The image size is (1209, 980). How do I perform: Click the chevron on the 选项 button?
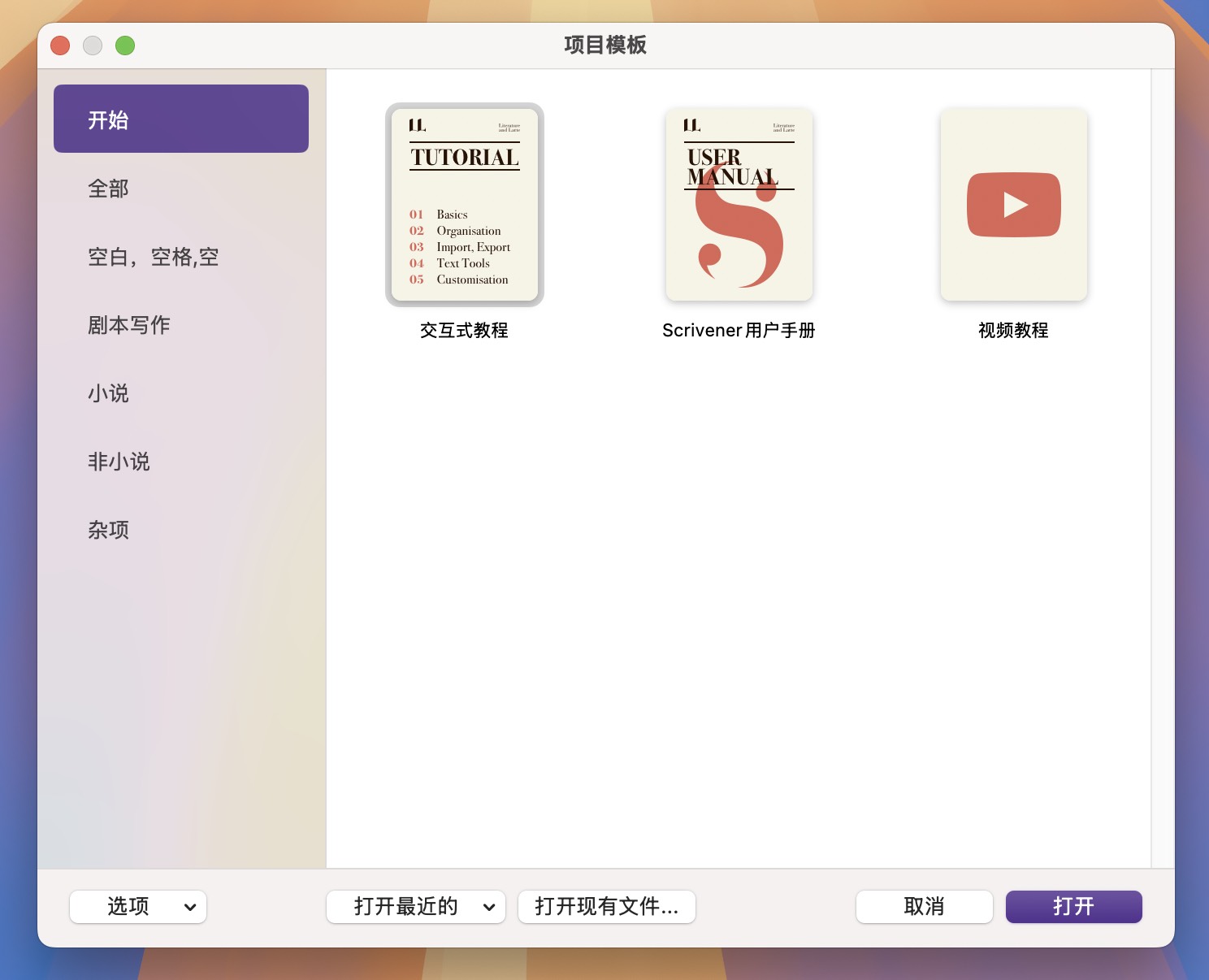click(x=190, y=906)
